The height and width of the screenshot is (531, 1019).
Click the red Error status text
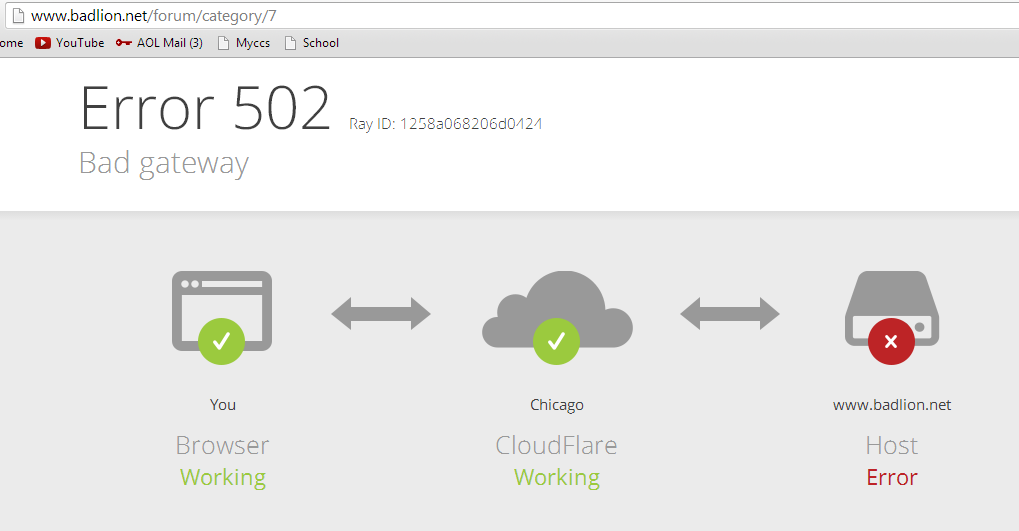[892, 478]
